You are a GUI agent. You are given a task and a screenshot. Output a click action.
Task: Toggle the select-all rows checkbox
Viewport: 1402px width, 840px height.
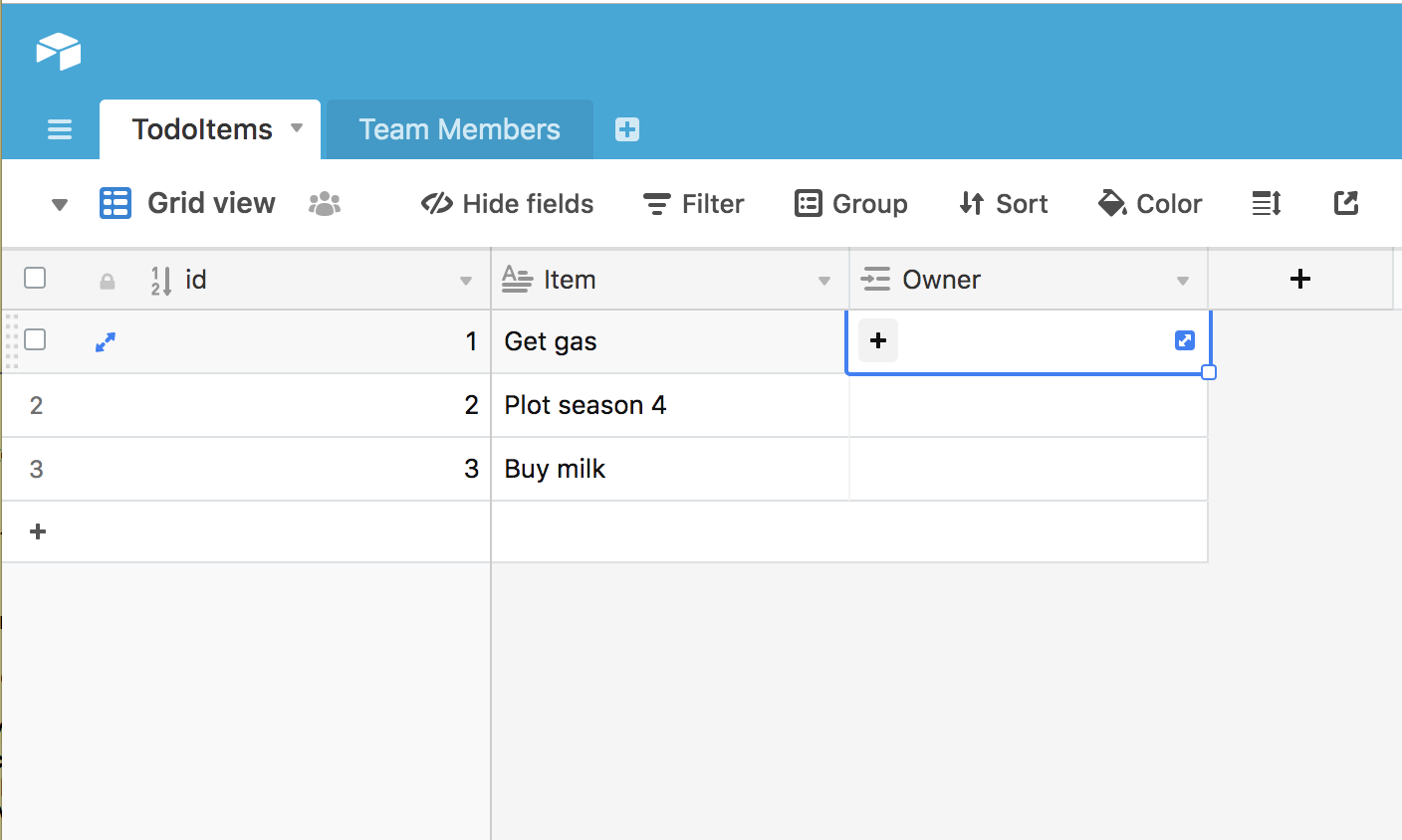(35, 278)
